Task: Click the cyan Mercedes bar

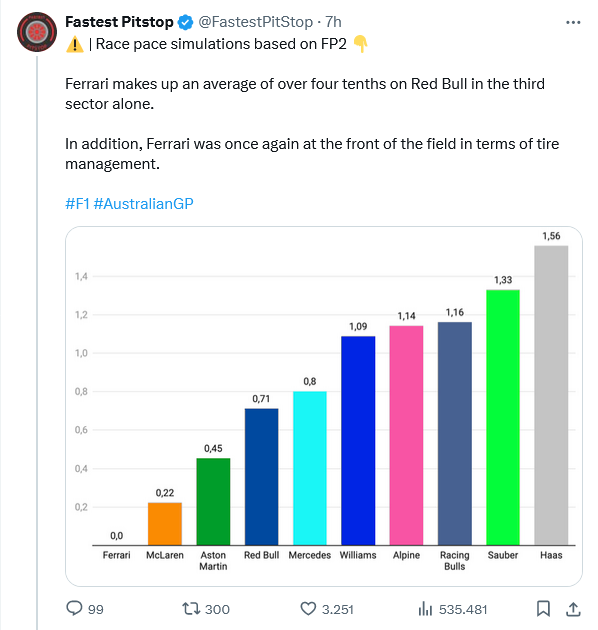Action: coord(310,468)
